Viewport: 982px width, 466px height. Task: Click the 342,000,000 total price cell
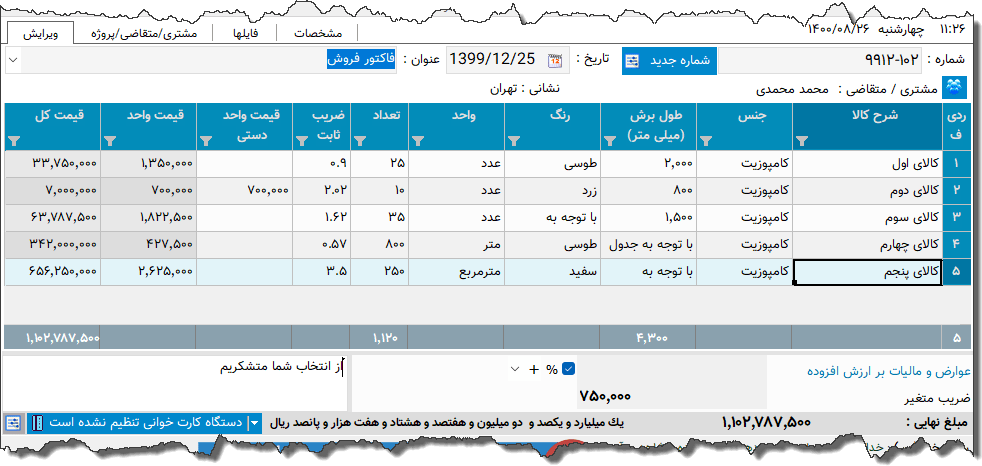[52, 245]
